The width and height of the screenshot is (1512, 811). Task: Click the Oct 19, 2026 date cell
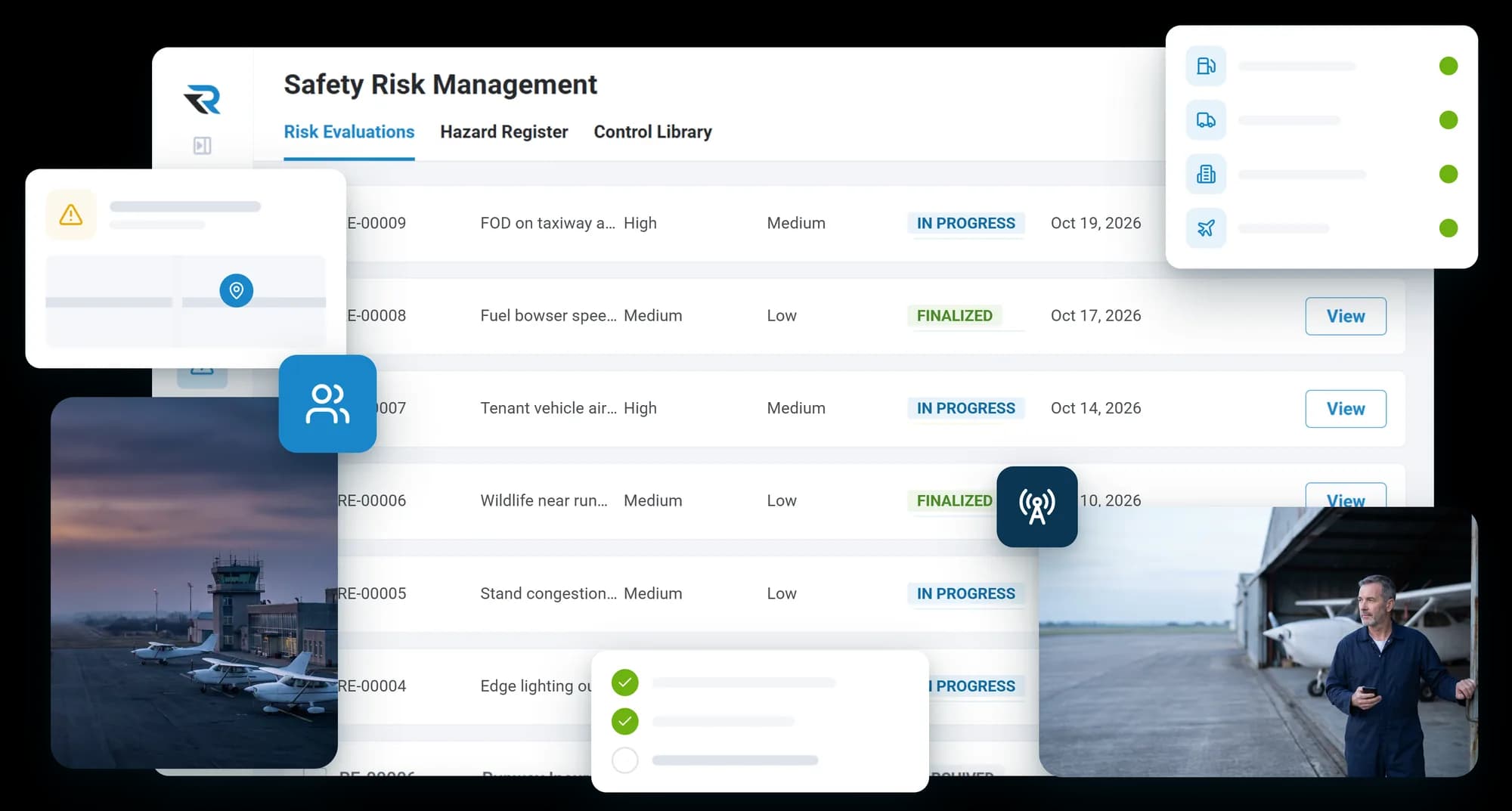click(x=1095, y=223)
